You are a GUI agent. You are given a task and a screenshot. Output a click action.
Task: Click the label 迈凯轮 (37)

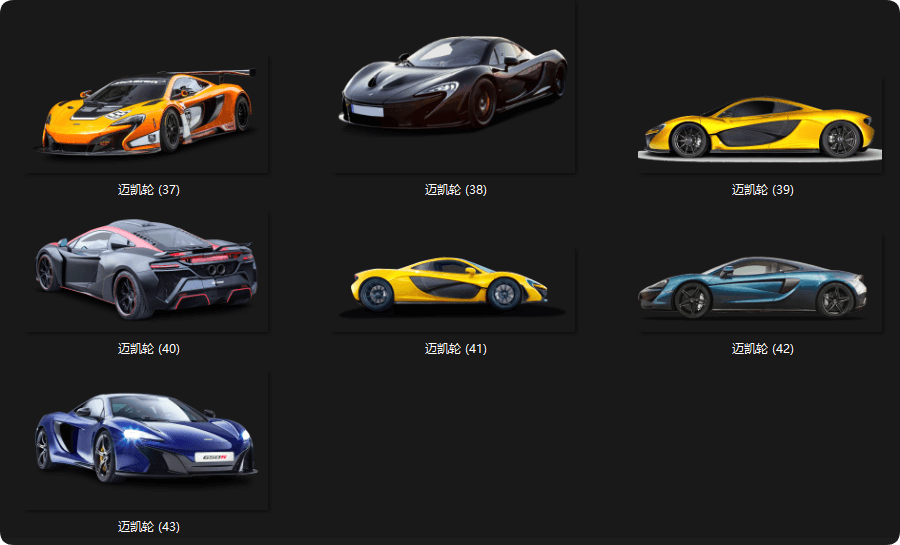pyautogui.click(x=148, y=190)
